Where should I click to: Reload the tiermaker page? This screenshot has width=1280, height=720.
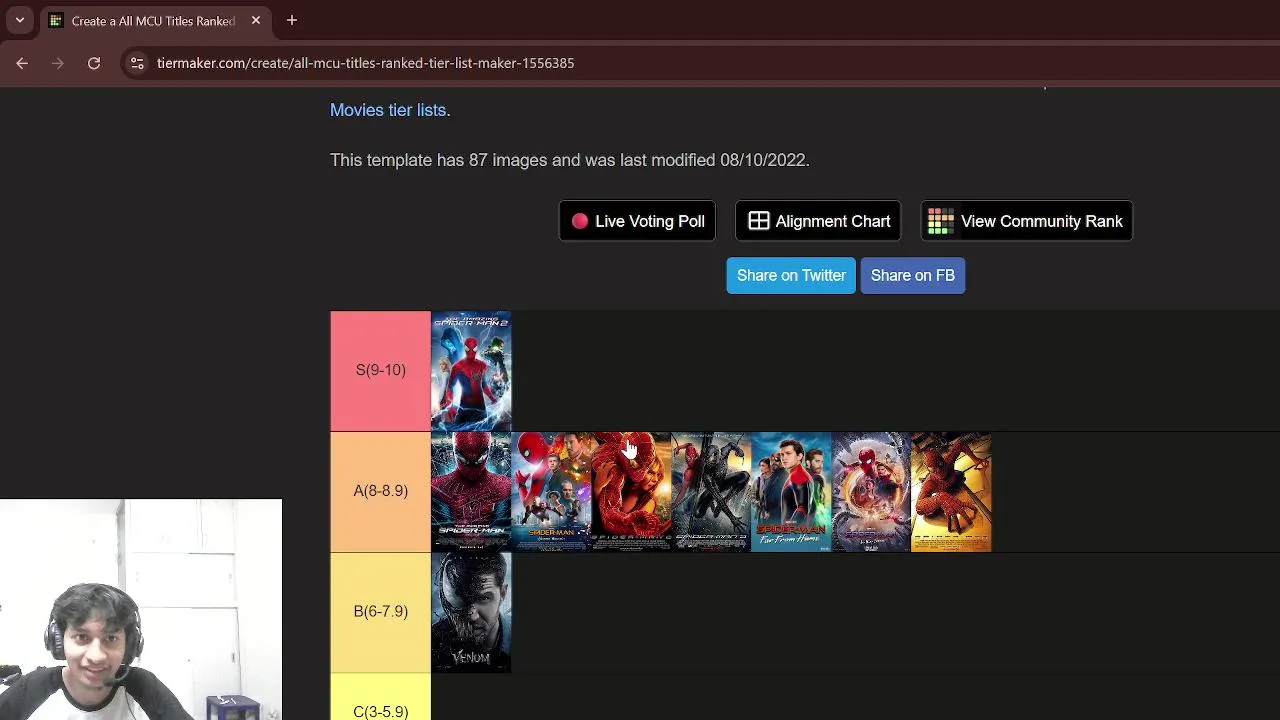[x=94, y=63]
